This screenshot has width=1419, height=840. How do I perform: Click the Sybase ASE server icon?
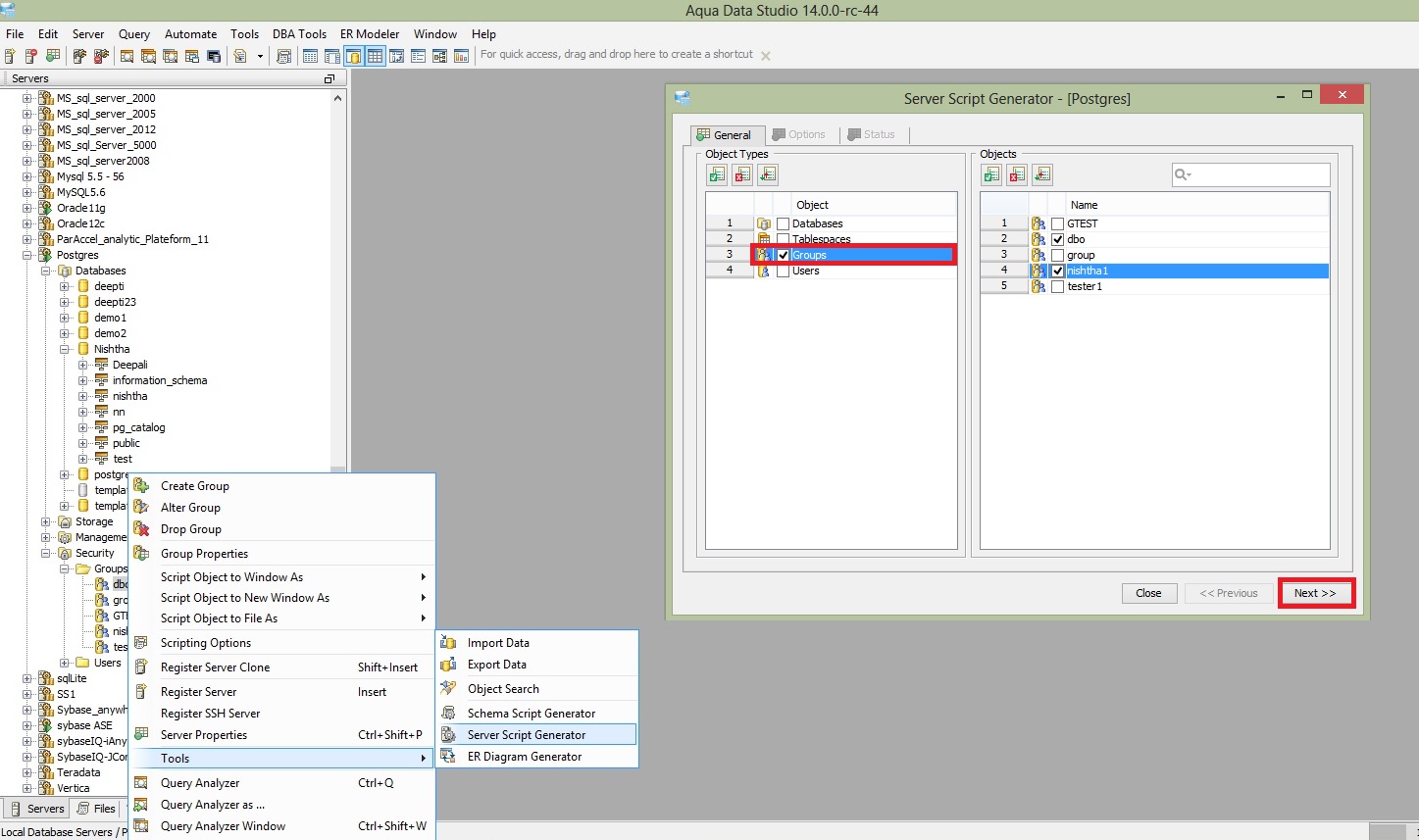(45, 725)
